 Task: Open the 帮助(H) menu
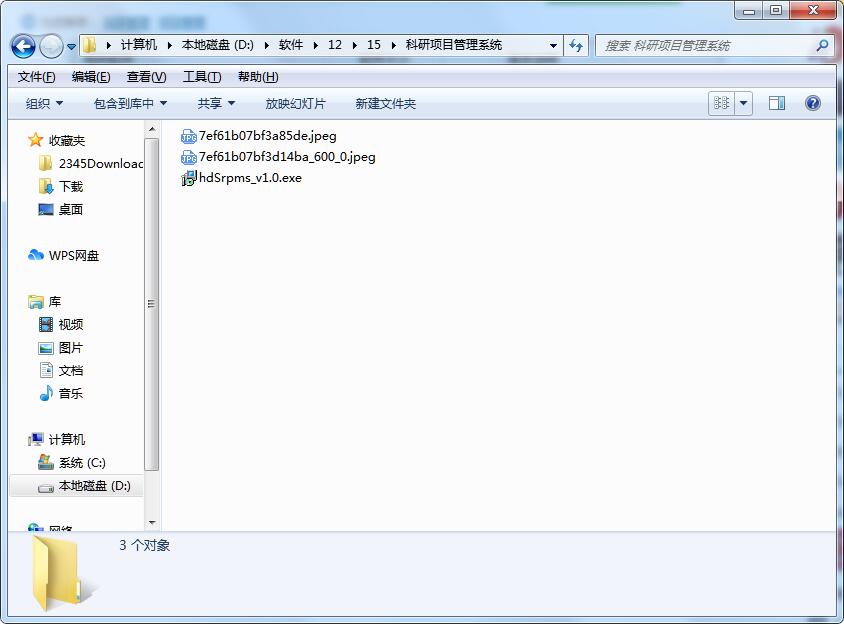[x=258, y=77]
